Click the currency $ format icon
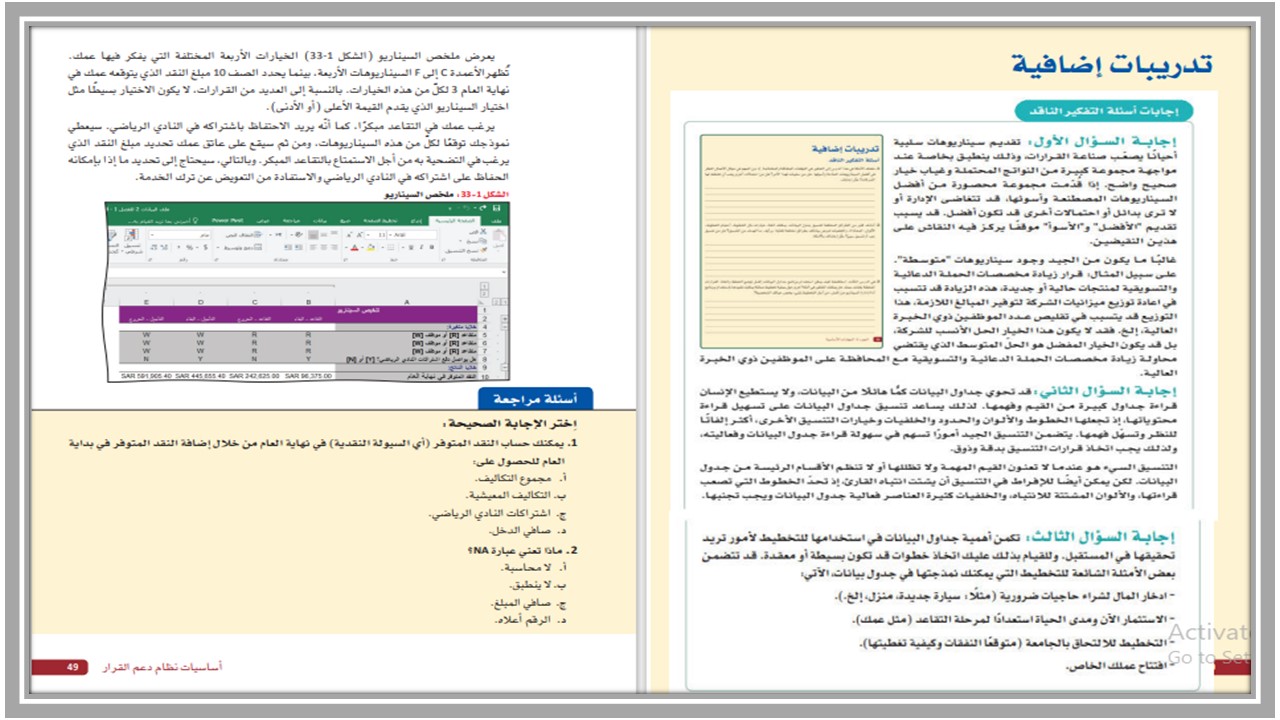Viewport: 1280px width, 720px height. point(206,248)
